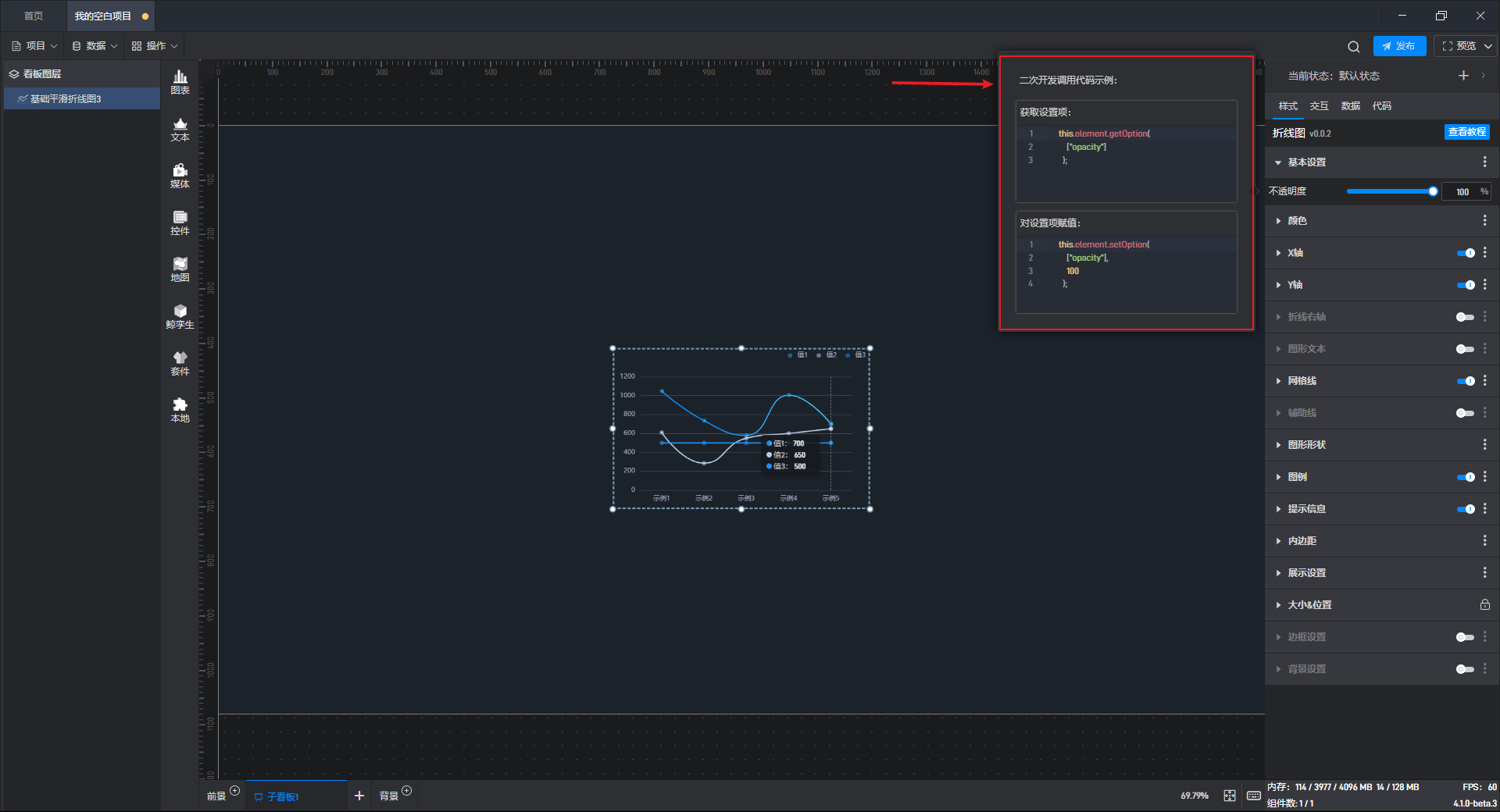Collapse the 基本设置 section
Screen dimensions: 1500x812
(1278, 162)
